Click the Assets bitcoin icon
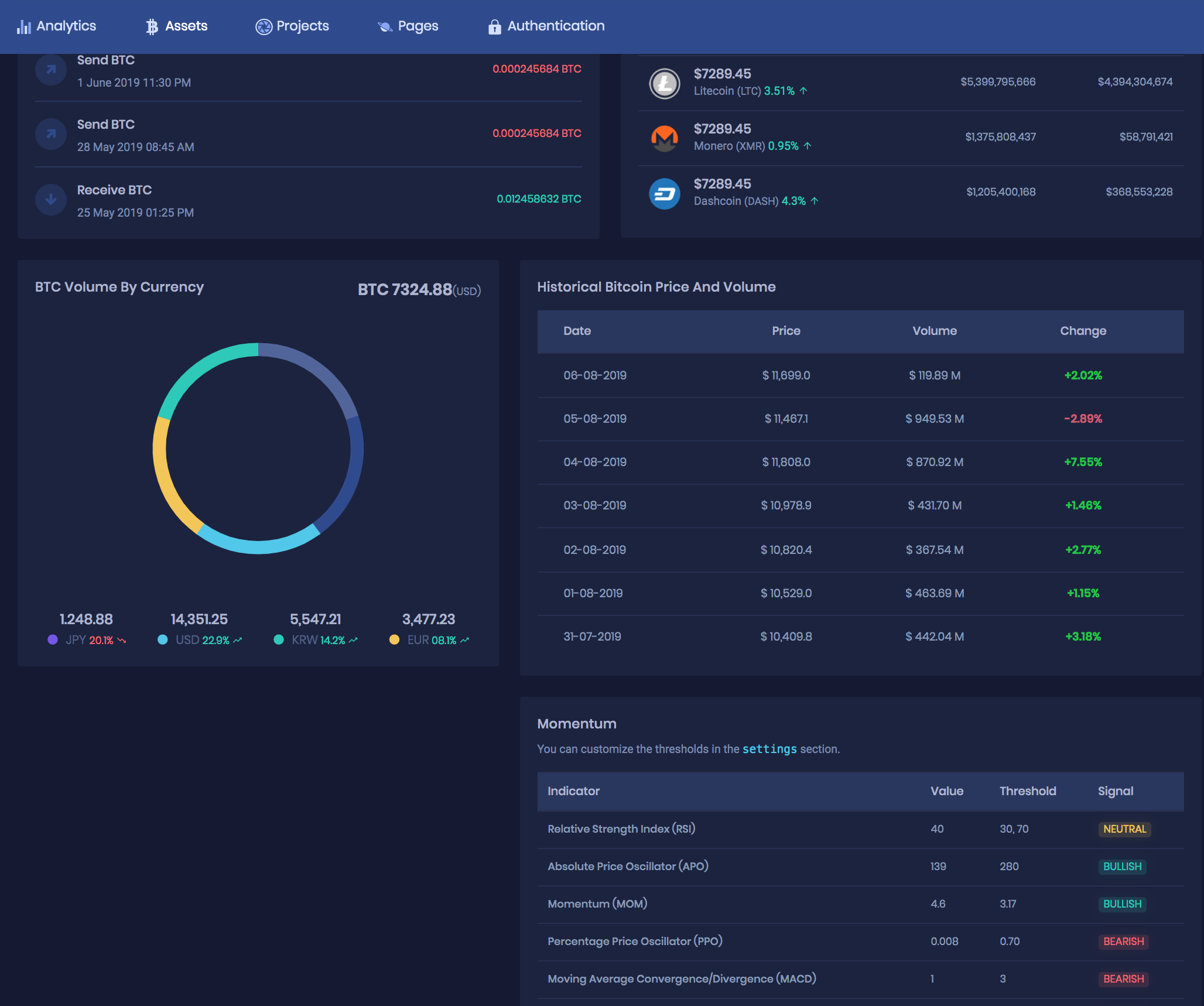Image resolution: width=1204 pixels, height=1006 pixels. [152, 26]
